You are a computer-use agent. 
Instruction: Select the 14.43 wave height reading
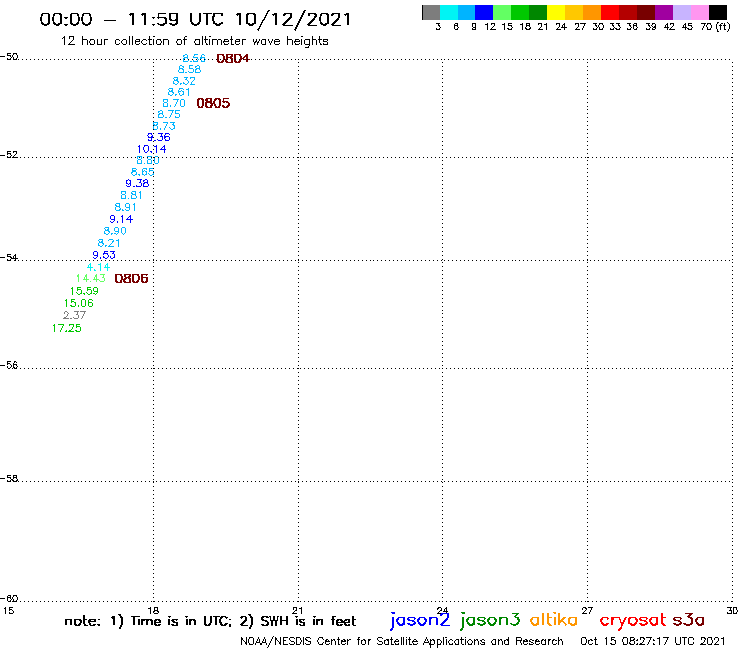[x=91, y=279]
